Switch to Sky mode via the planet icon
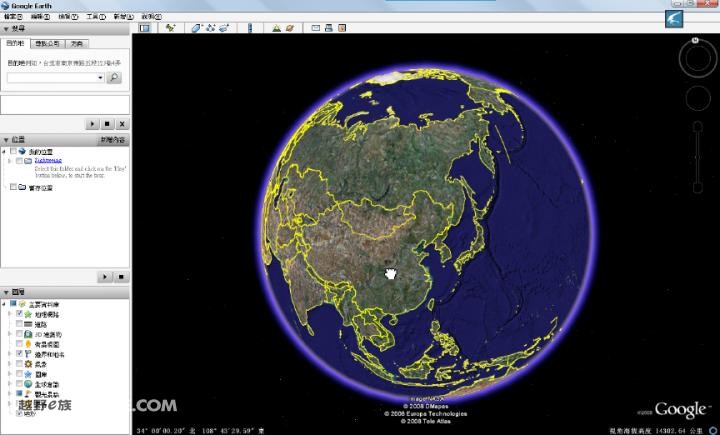Image resolution: width=720 pixels, height=435 pixels. [x=290, y=28]
